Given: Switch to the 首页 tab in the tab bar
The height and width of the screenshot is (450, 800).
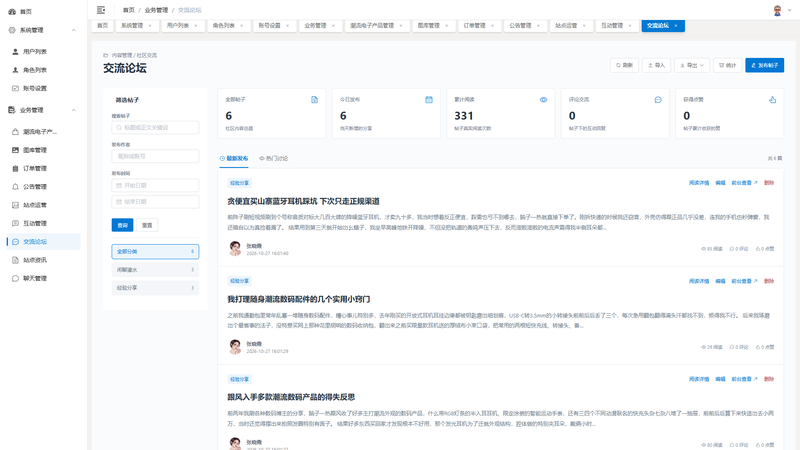Looking at the screenshot, I should 103,26.
